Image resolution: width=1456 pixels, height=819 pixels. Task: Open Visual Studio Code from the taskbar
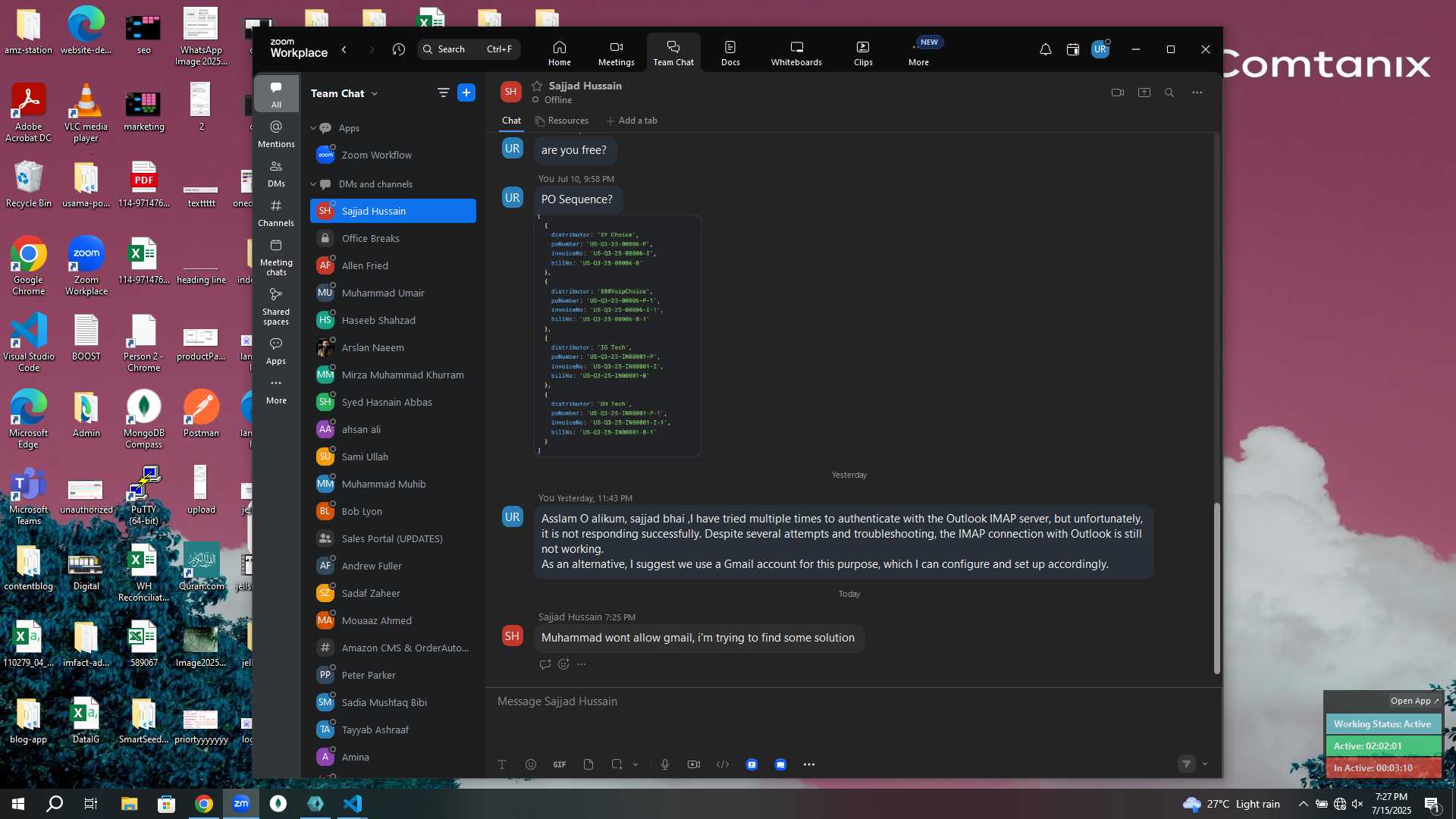tap(353, 804)
